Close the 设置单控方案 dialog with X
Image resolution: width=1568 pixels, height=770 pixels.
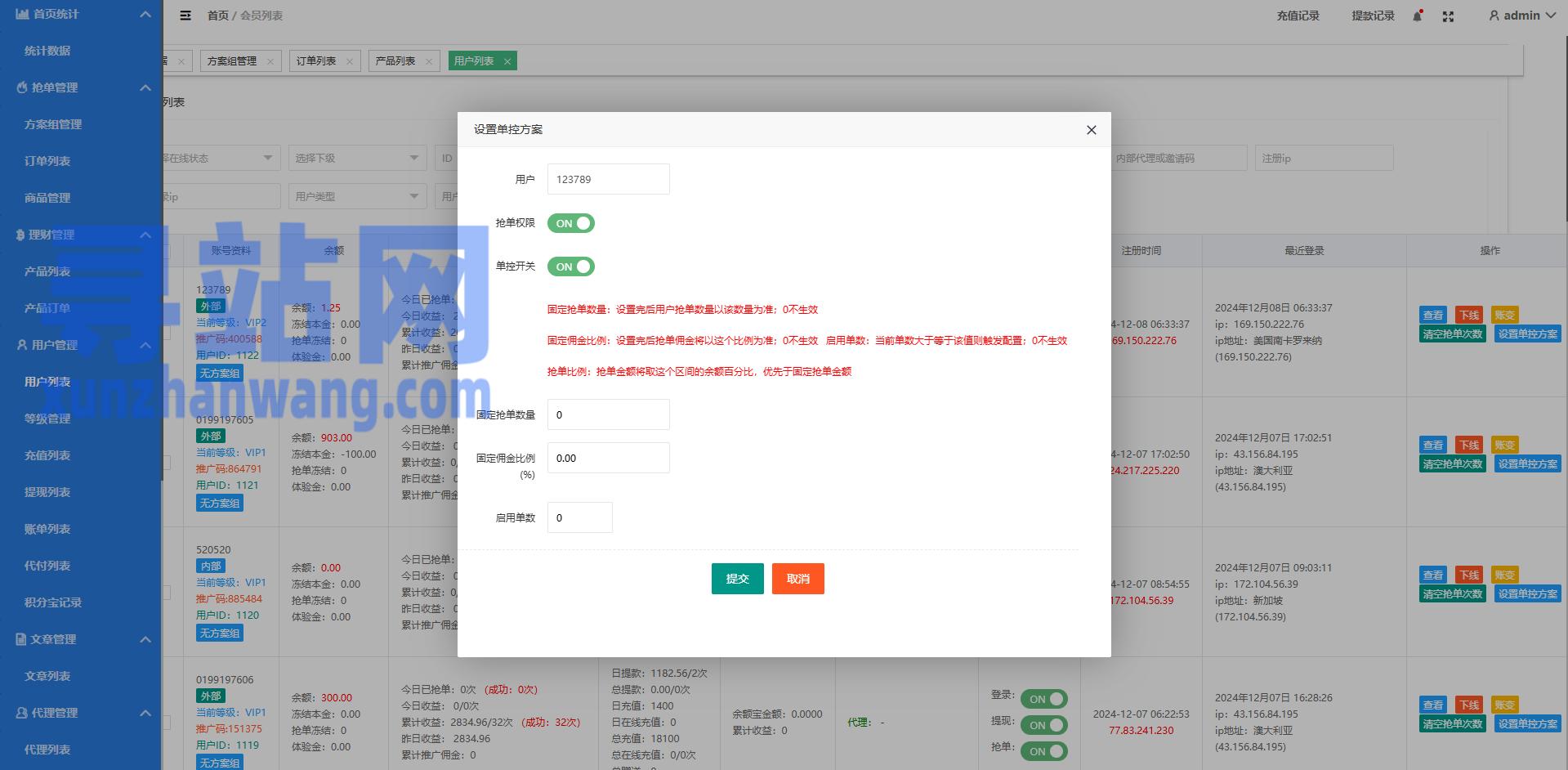point(1091,130)
